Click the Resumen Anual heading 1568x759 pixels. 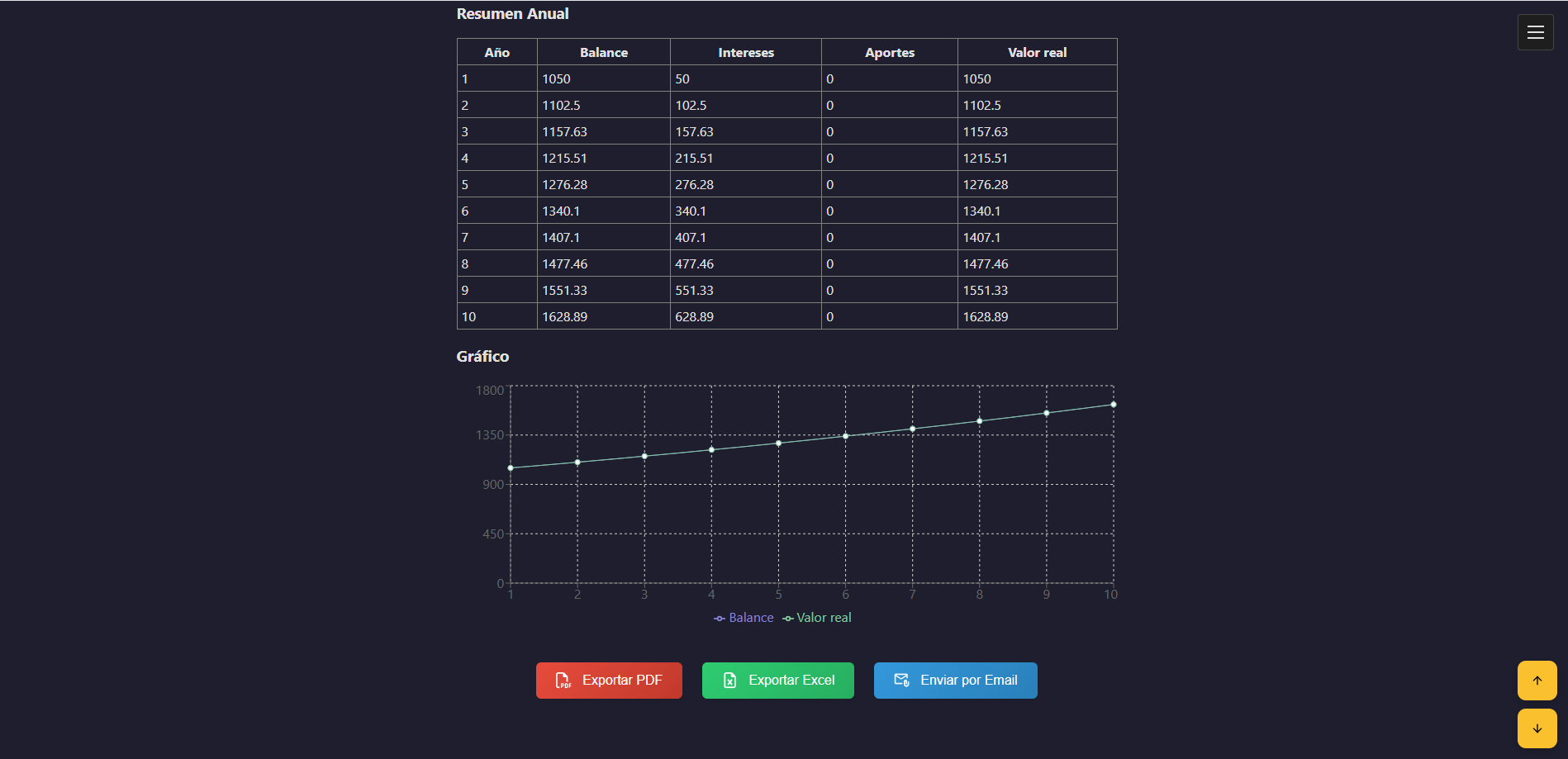(512, 14)
